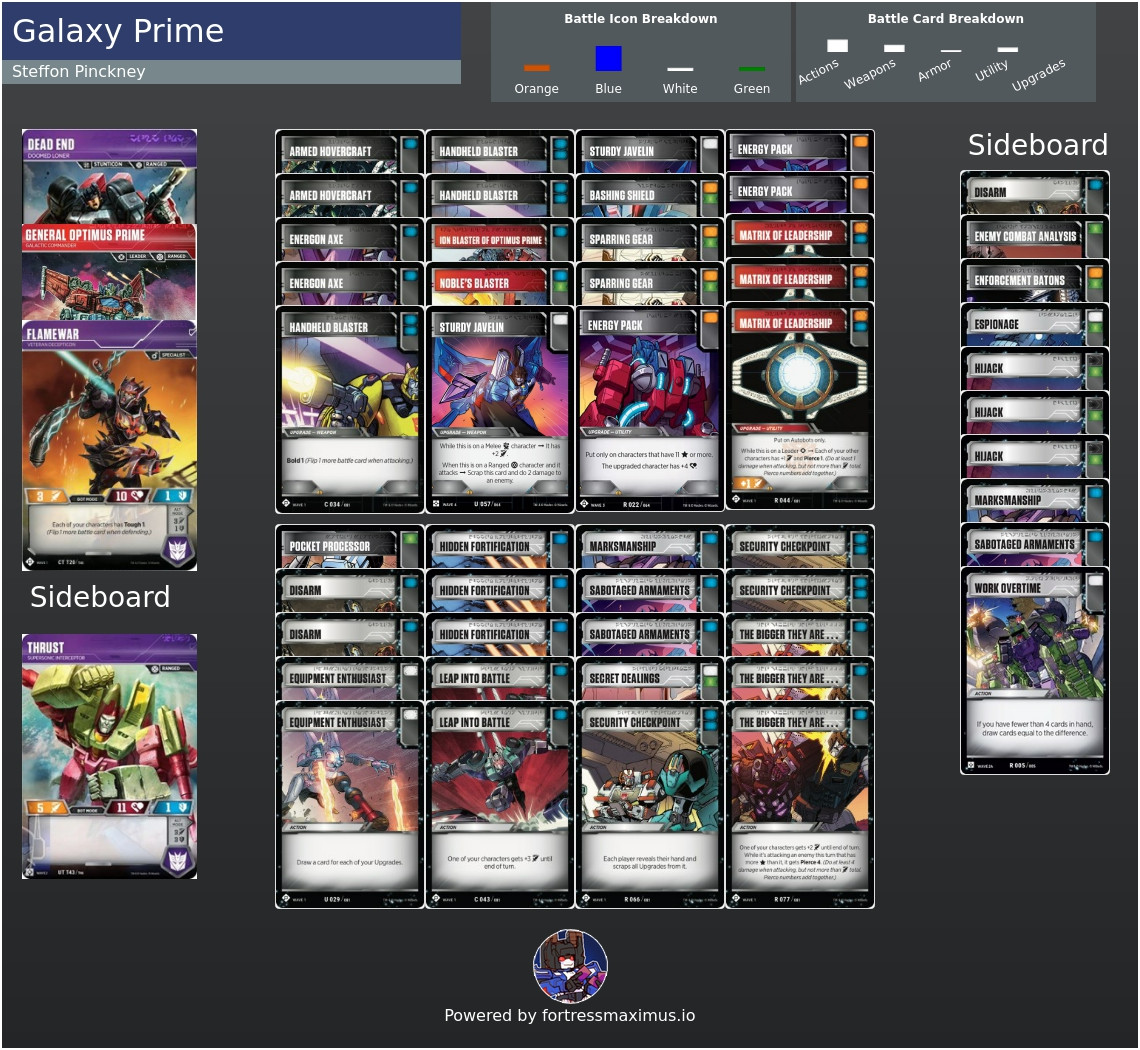This screenshot has height=1050, width=1140.
Task: Click the Decepticon badge on Thrust card
Action: (x=177, y=860)
